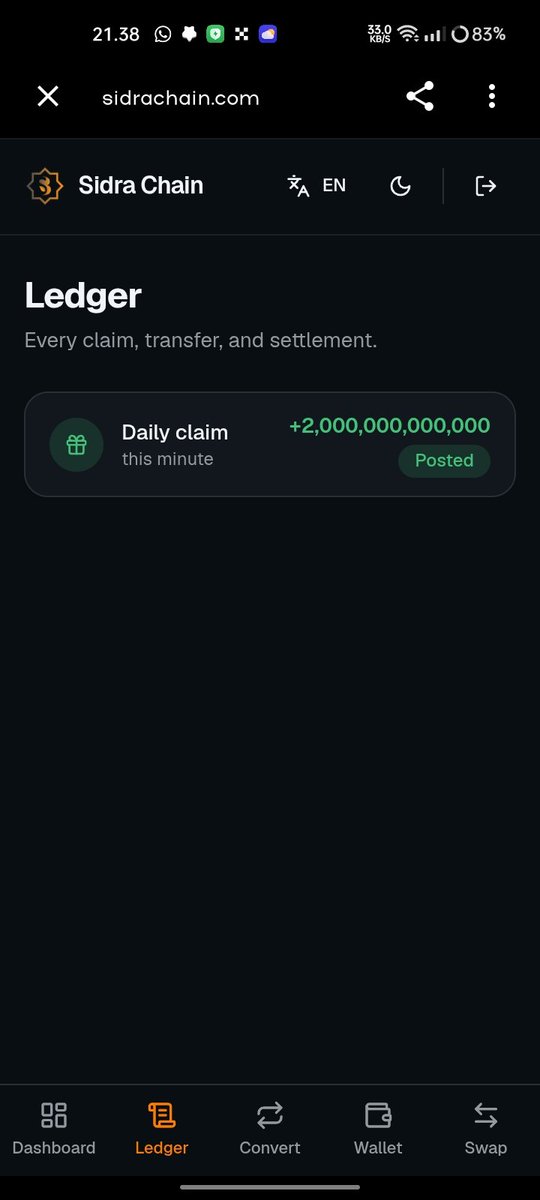540x1200 pixels.
Task: Tap the WhatsApp notification icon in status bar
Action: point(163,34)
